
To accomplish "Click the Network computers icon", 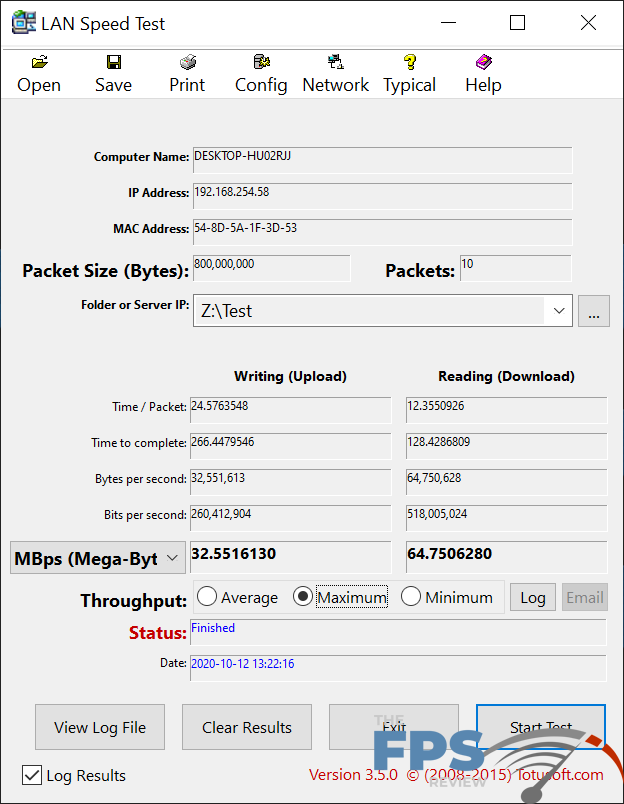I will [336, 62].
